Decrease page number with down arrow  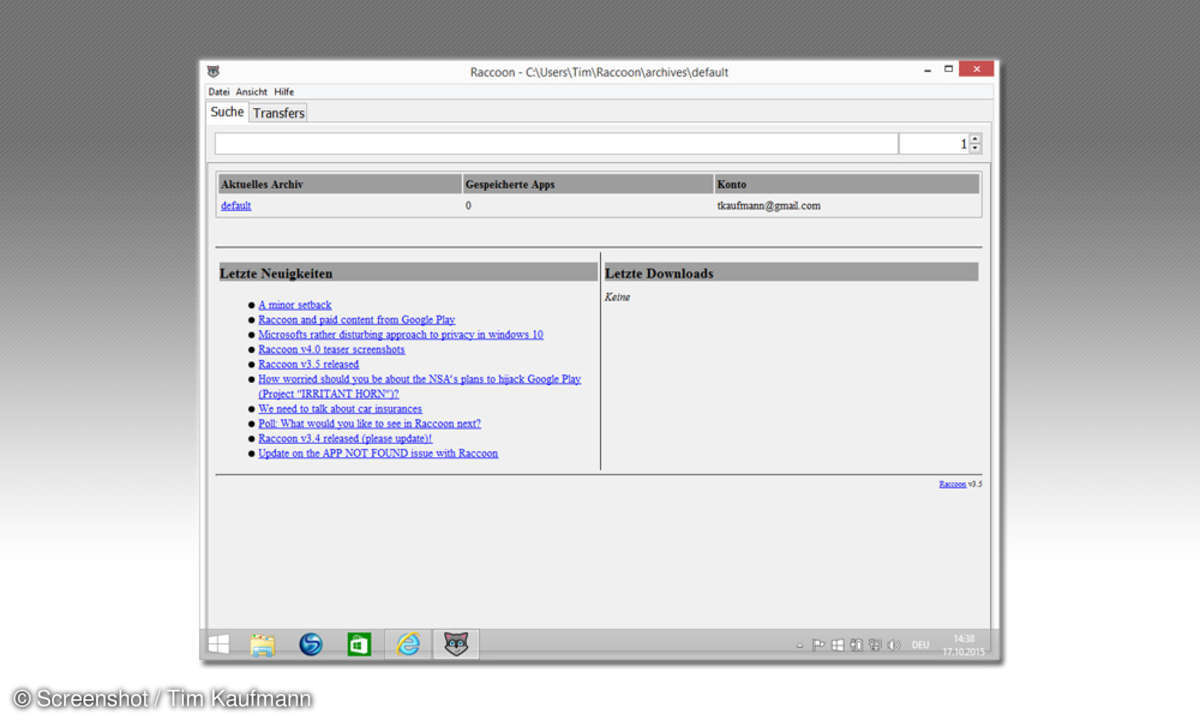point(975,149)
